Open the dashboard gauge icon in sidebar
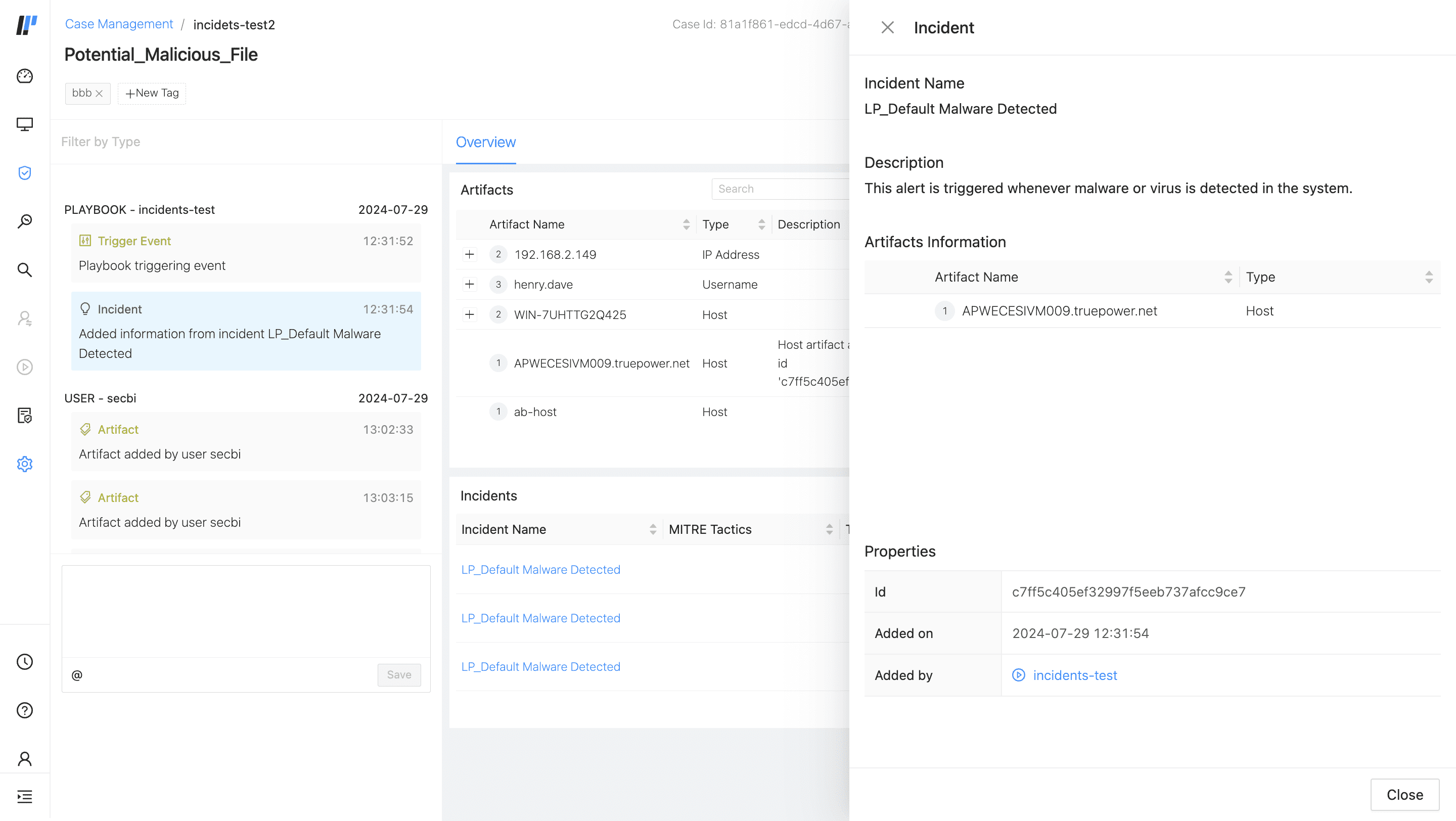This screenshot has width=1456, height=821. 24,76
